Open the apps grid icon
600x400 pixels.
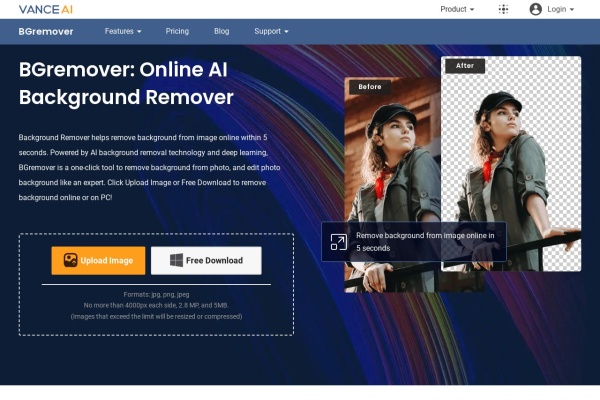coord(503,9)
